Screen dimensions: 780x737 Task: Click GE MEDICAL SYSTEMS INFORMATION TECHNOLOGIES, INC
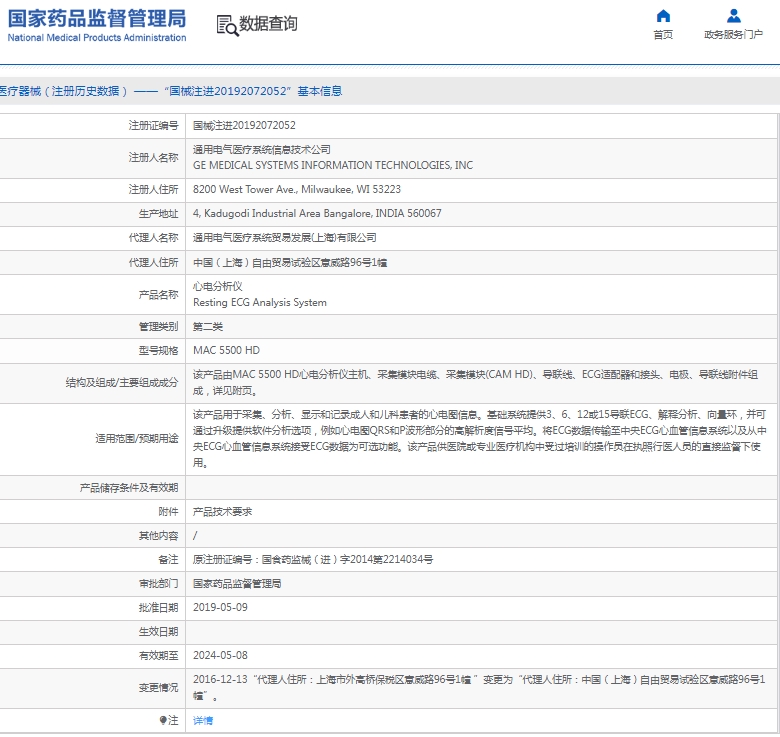[333, 165]
